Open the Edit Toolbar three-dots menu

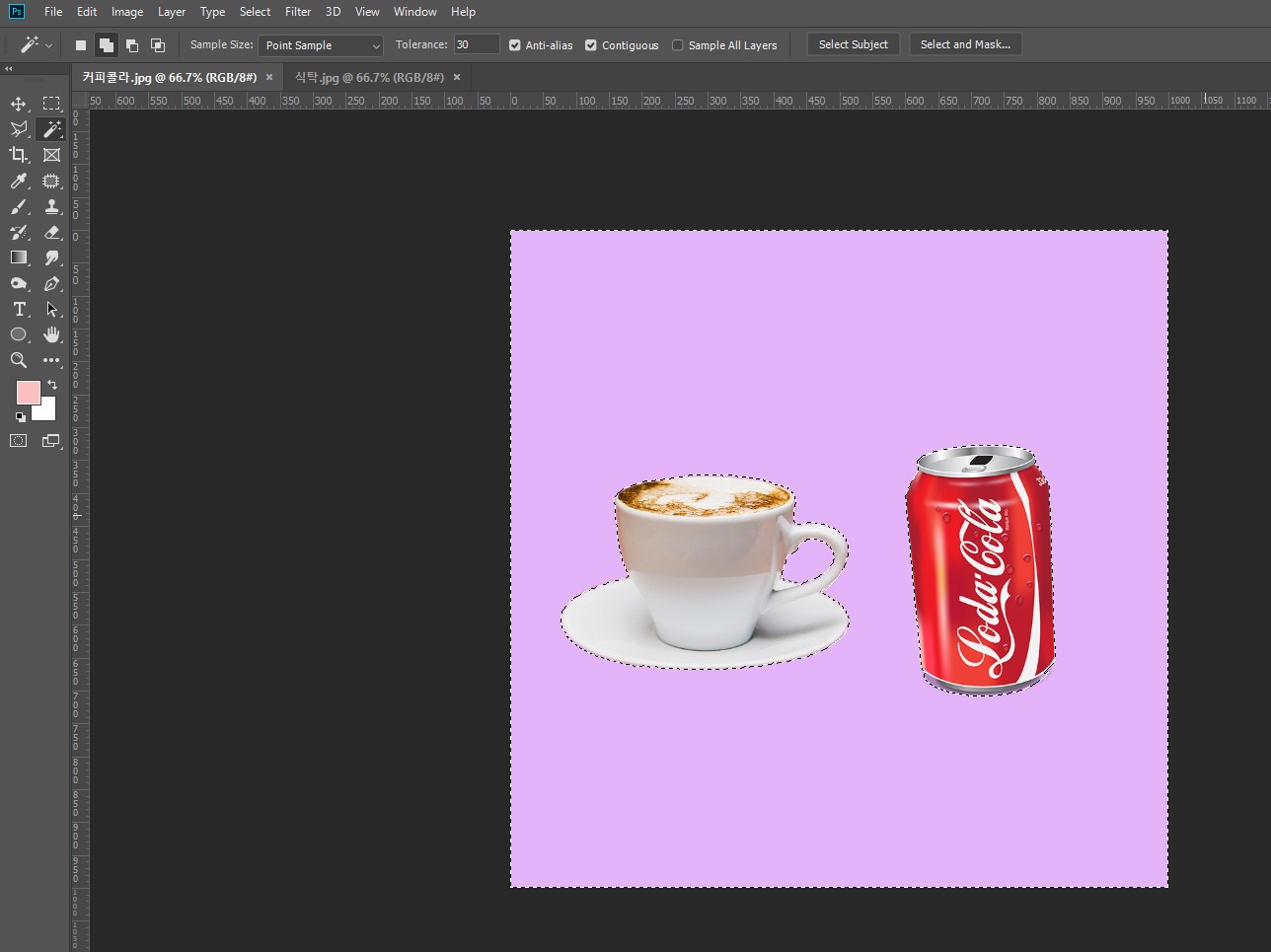click(51, 360)
